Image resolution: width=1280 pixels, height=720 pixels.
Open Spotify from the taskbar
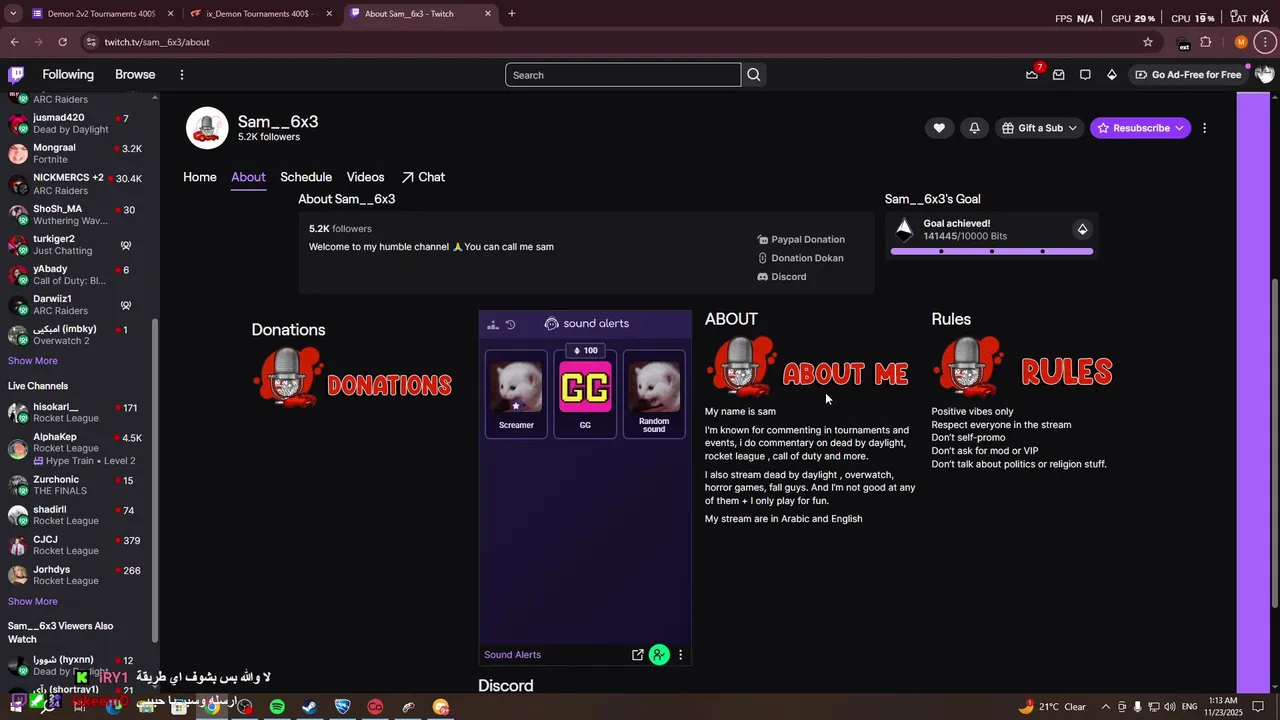pos(277,707)
